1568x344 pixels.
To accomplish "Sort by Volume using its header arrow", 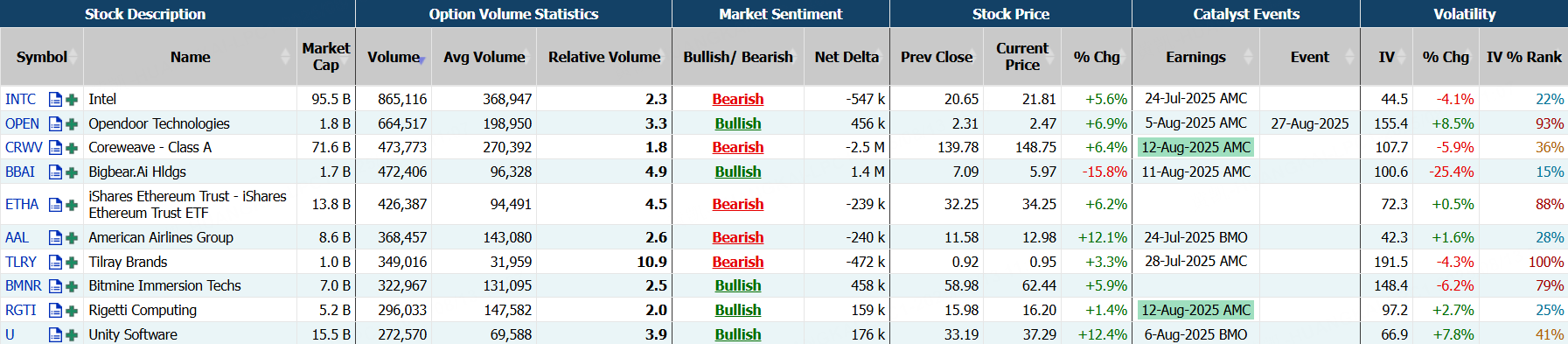I will point(422,60).
